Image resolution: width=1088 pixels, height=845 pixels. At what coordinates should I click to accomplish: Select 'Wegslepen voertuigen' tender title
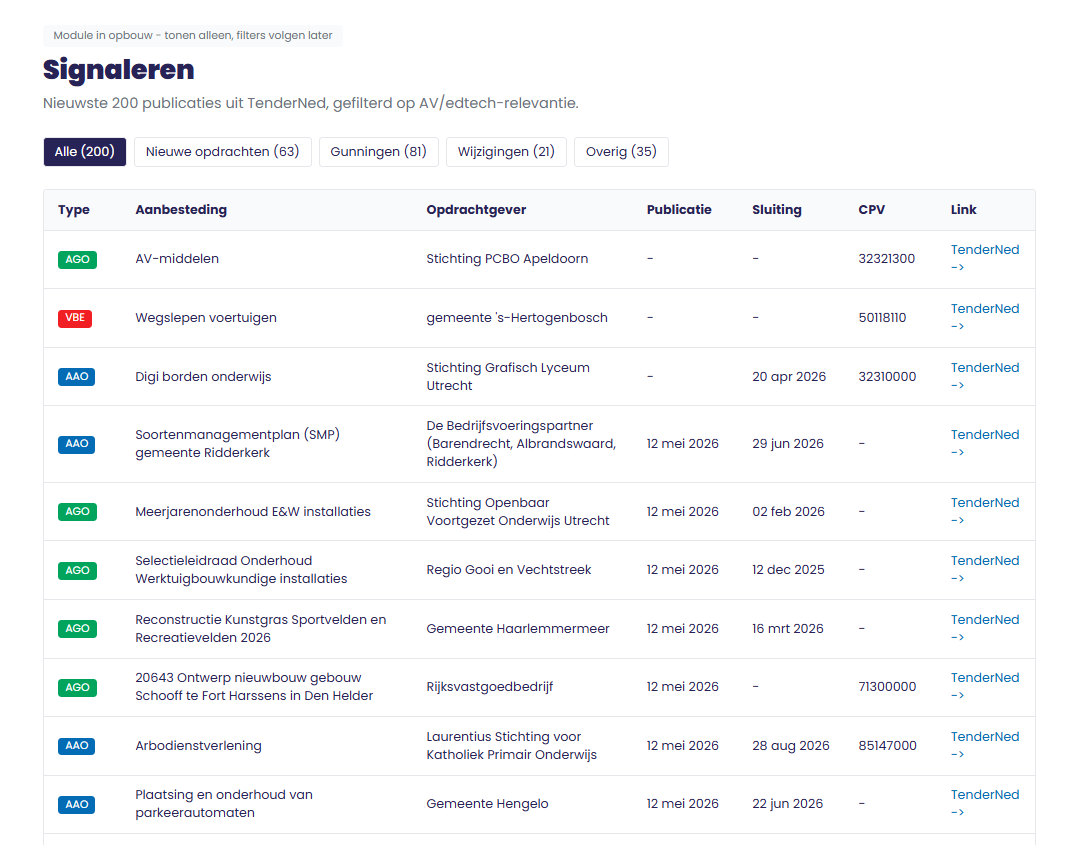[206, 318]
